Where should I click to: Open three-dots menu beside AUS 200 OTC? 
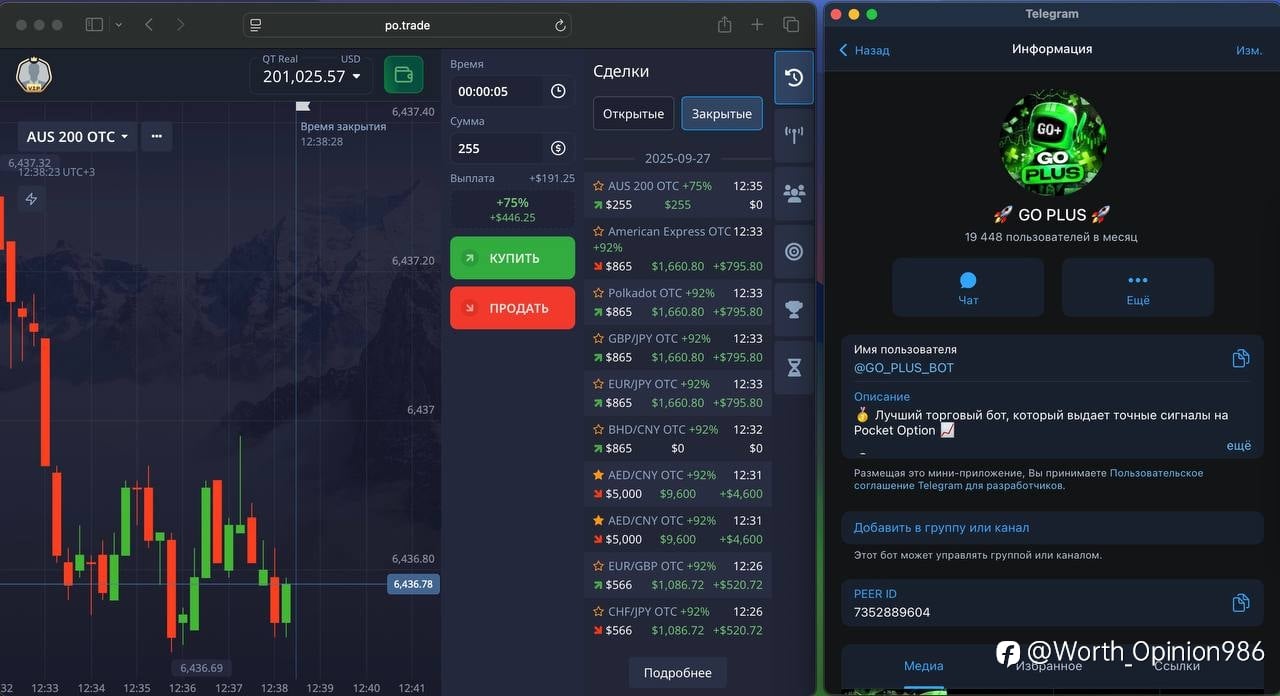point(157,136)
